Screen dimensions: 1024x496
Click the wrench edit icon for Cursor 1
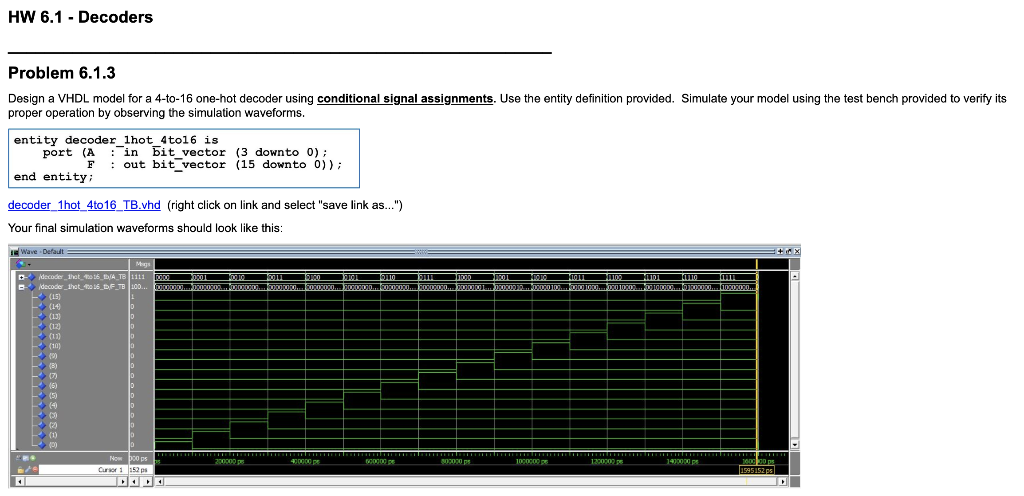tap(28, 470)
